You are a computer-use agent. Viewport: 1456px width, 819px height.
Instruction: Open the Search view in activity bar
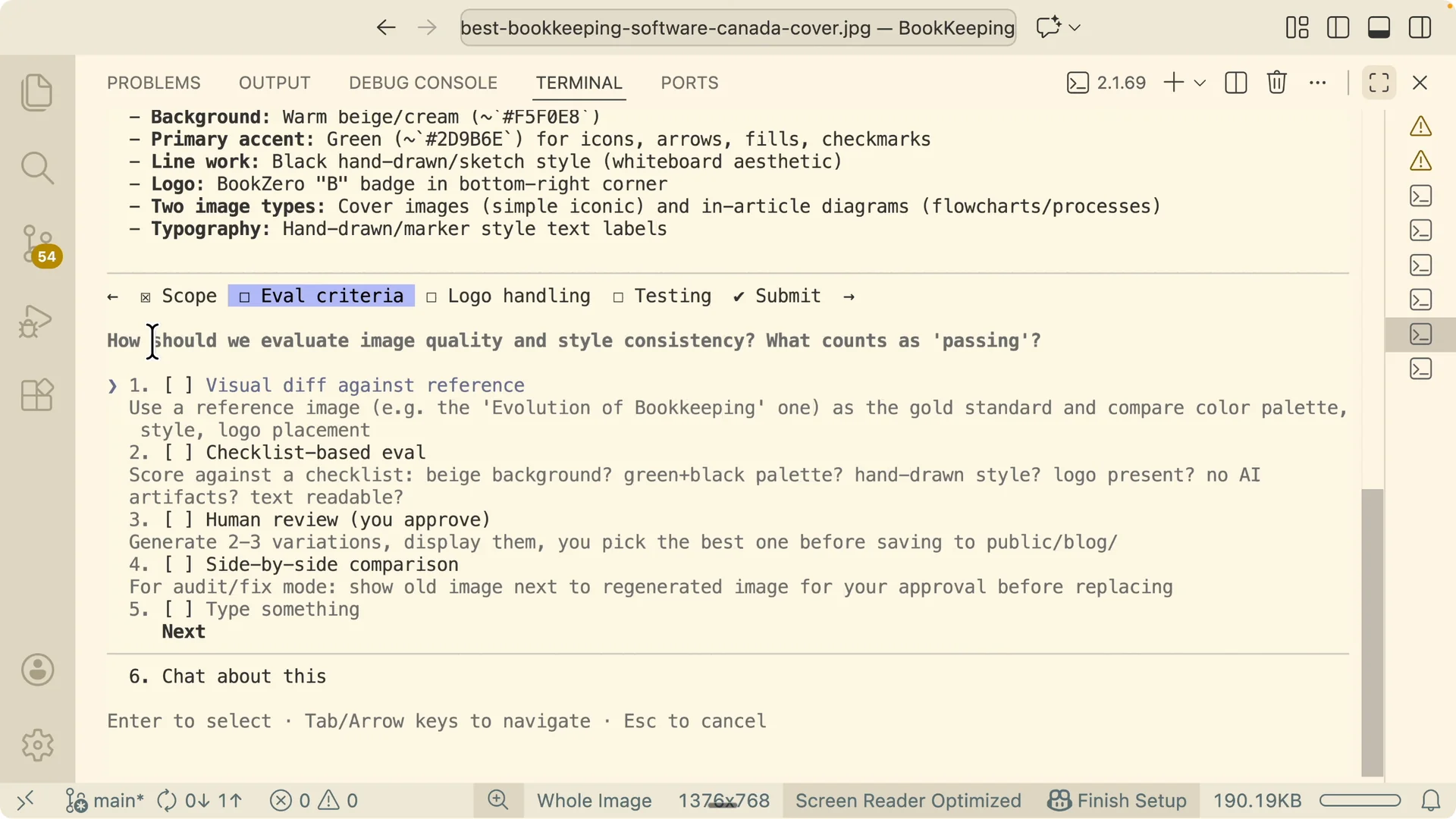[x=36, y=168]
